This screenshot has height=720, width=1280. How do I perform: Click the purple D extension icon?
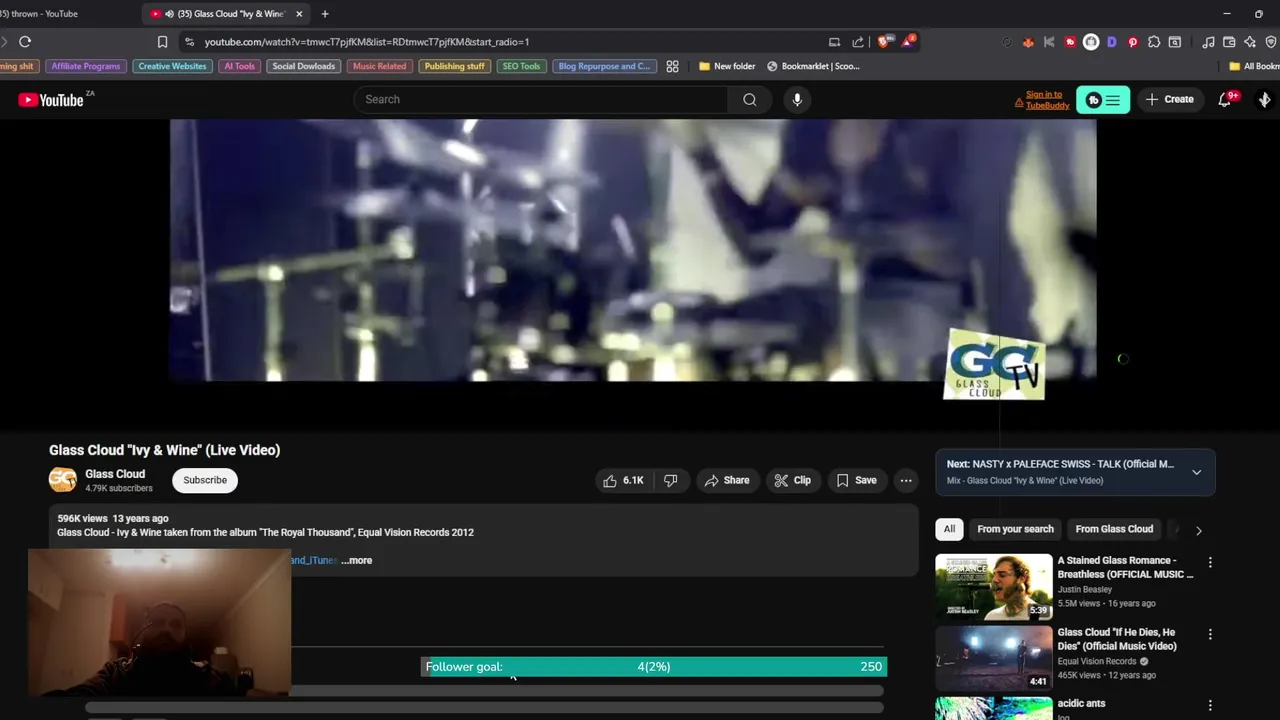1112,42
